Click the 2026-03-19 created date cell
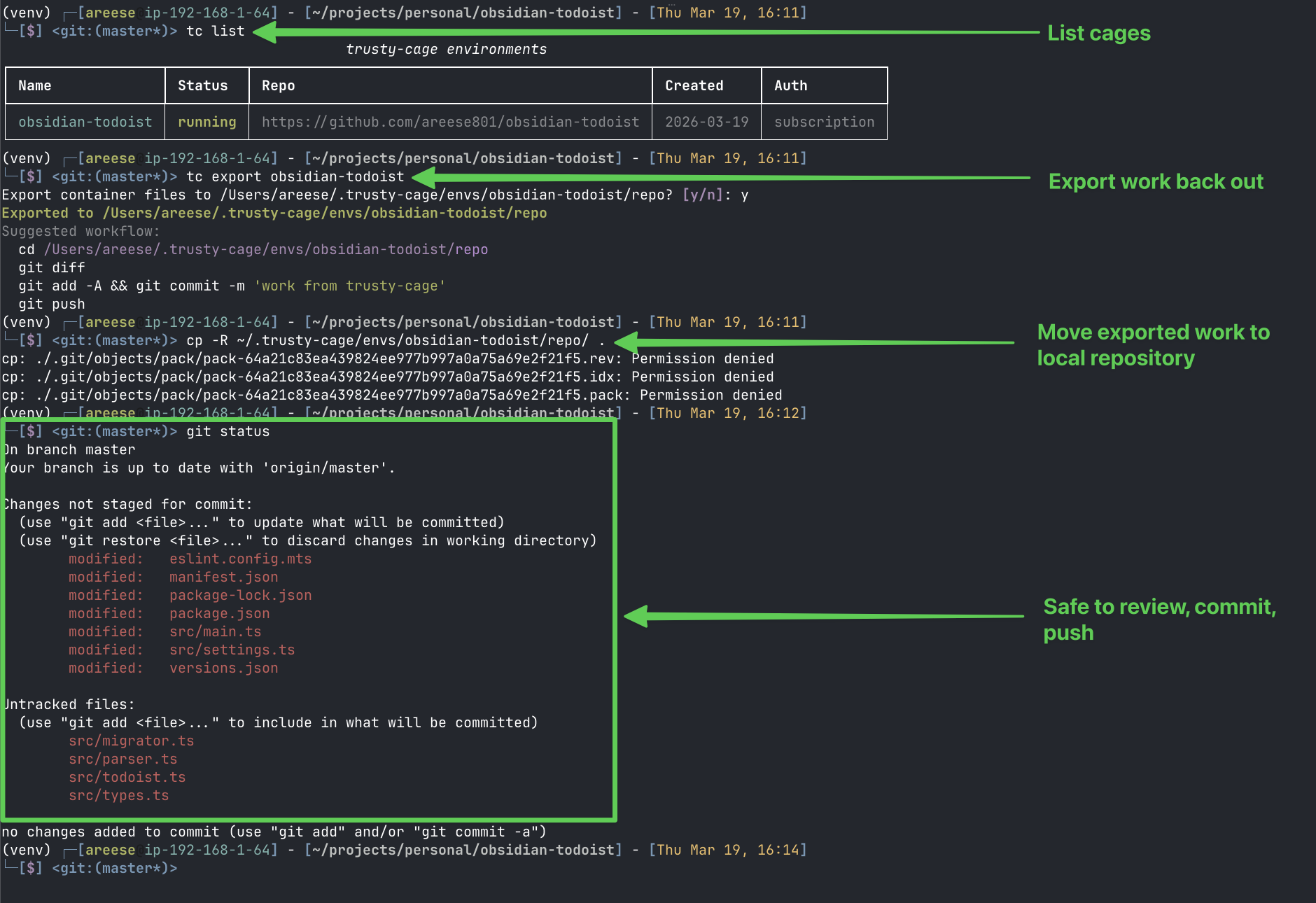Screen dimensions: 1316x903 [706, 122]
